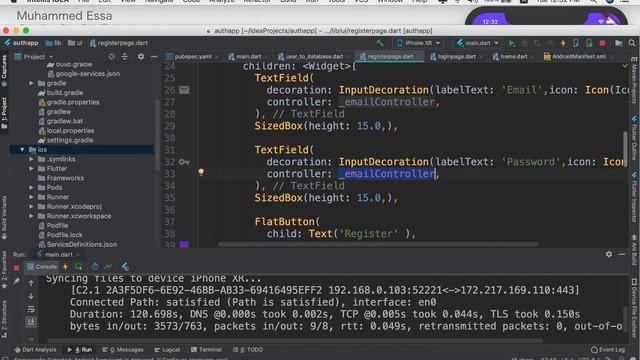The image size is (640, 360).
Task: Switch to the pubspec.yaml editor tab
Action: pyautogui.click(x=193, y=57)
